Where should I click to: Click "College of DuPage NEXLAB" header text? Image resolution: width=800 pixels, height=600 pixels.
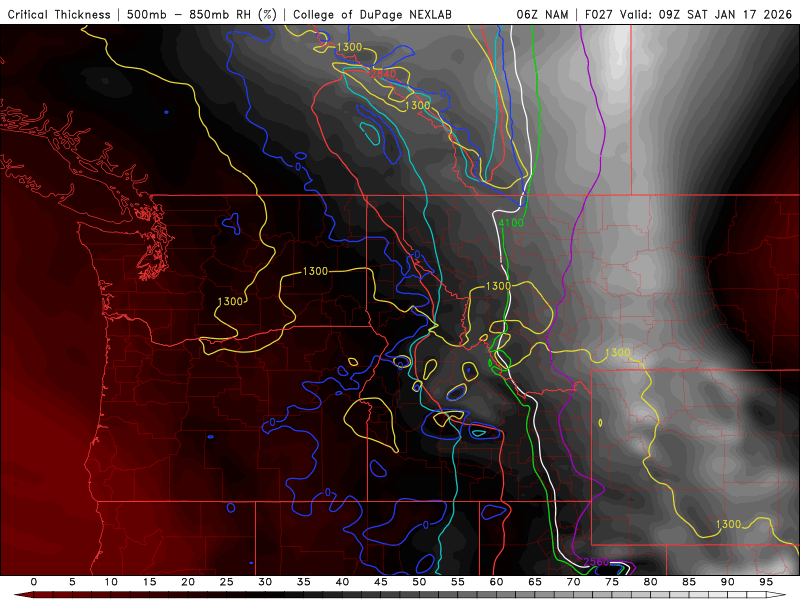(372, 15)
